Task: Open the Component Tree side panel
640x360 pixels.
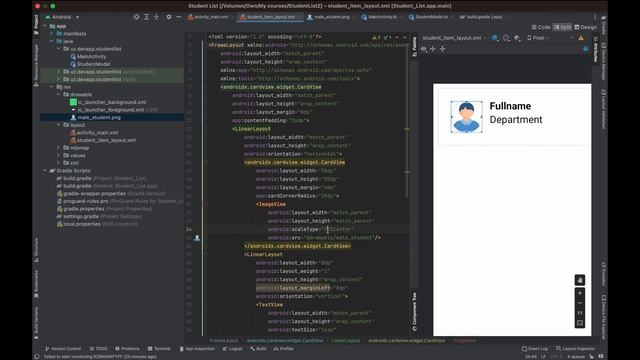Action: (x=414, y=311)
